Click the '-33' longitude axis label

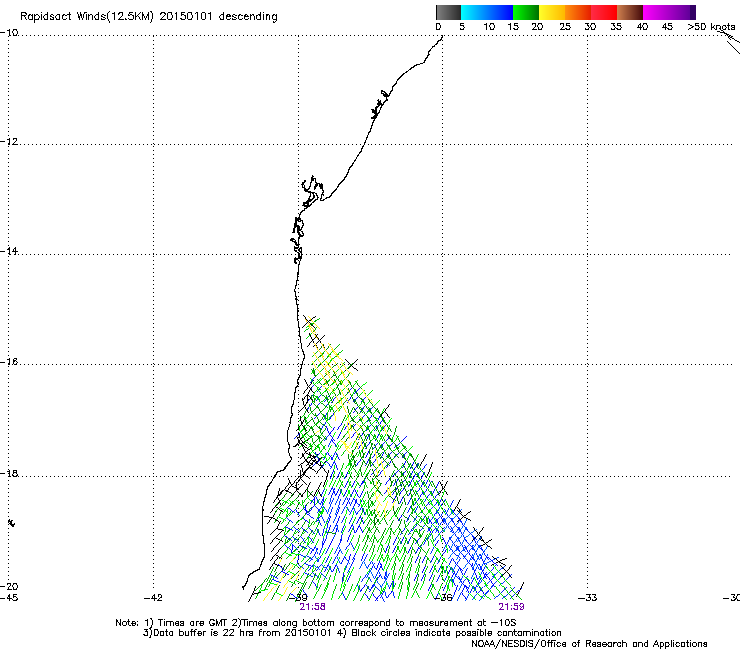coord(588,598)
